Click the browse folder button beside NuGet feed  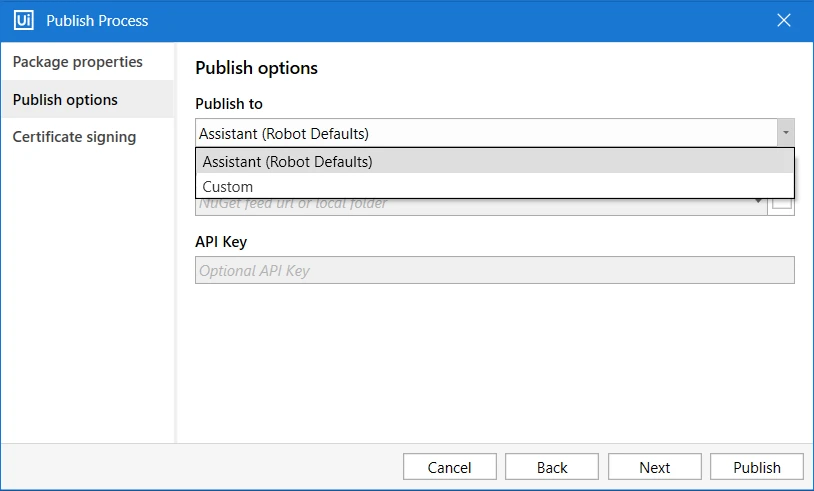pos(782,207)
